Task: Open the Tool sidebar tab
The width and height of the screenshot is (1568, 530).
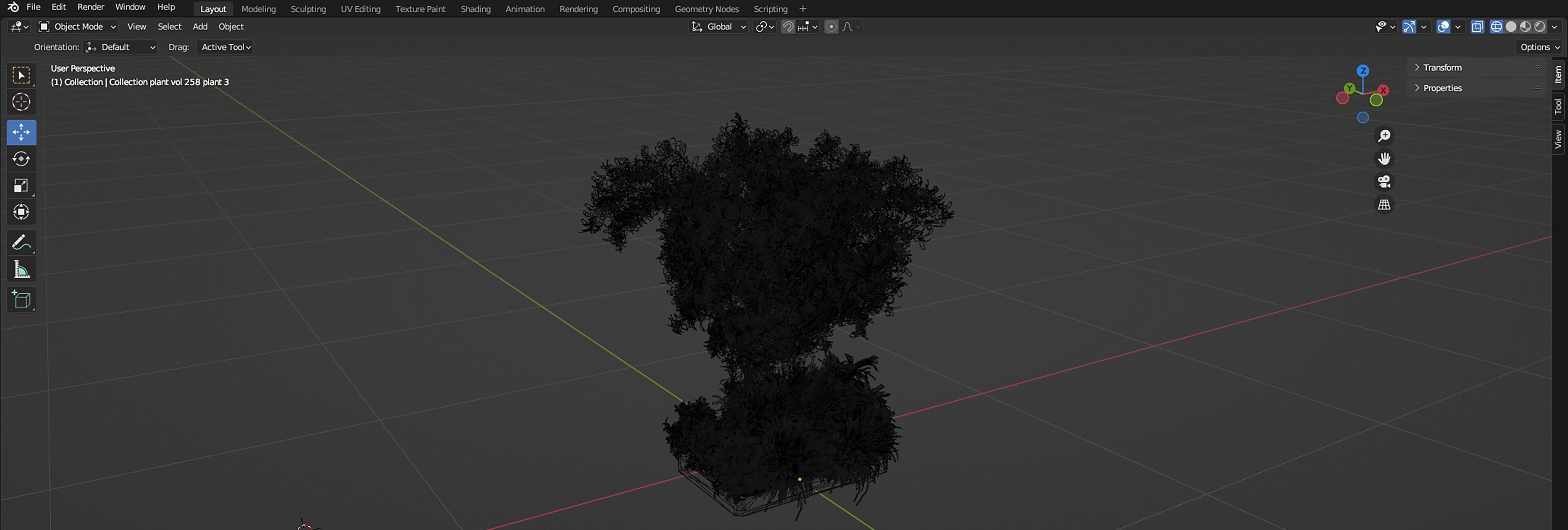Action: pyautogui.click(x=1558, y=107)
